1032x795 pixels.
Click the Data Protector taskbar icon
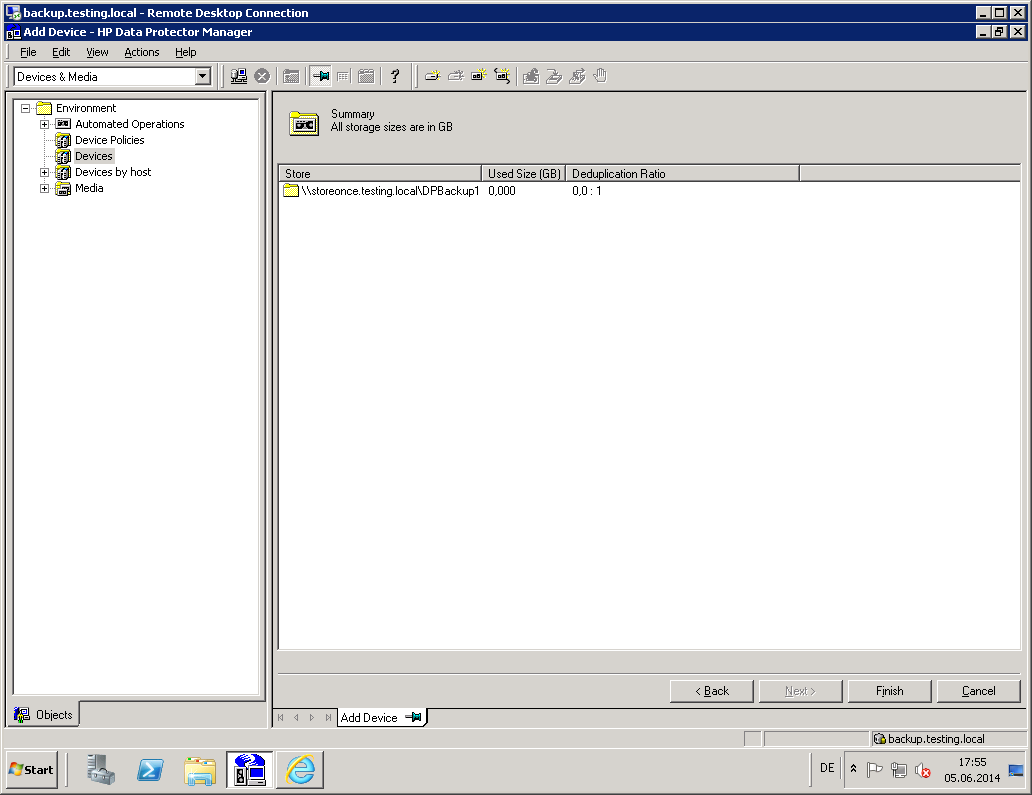click(x=249, y=769)
